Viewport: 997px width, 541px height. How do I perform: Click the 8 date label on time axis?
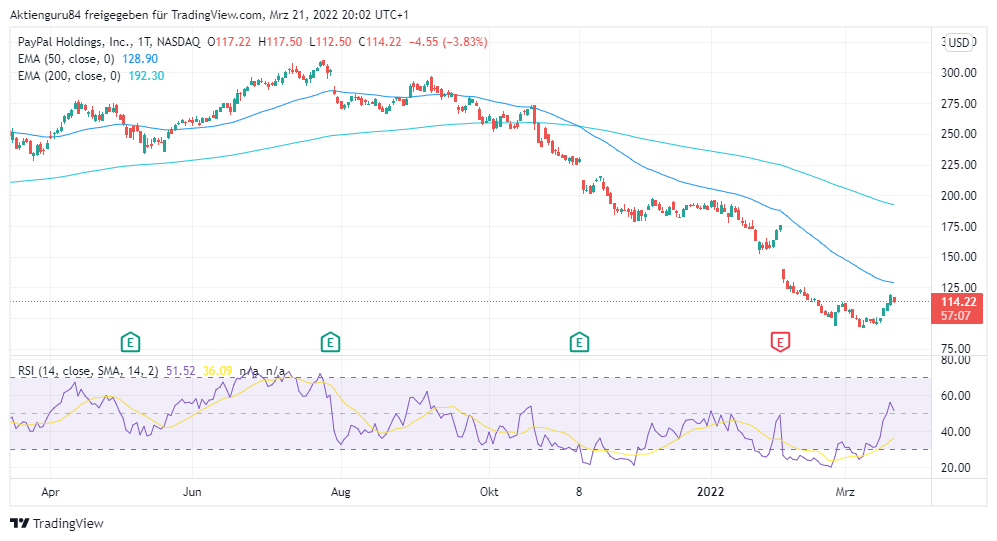[579, 492]
